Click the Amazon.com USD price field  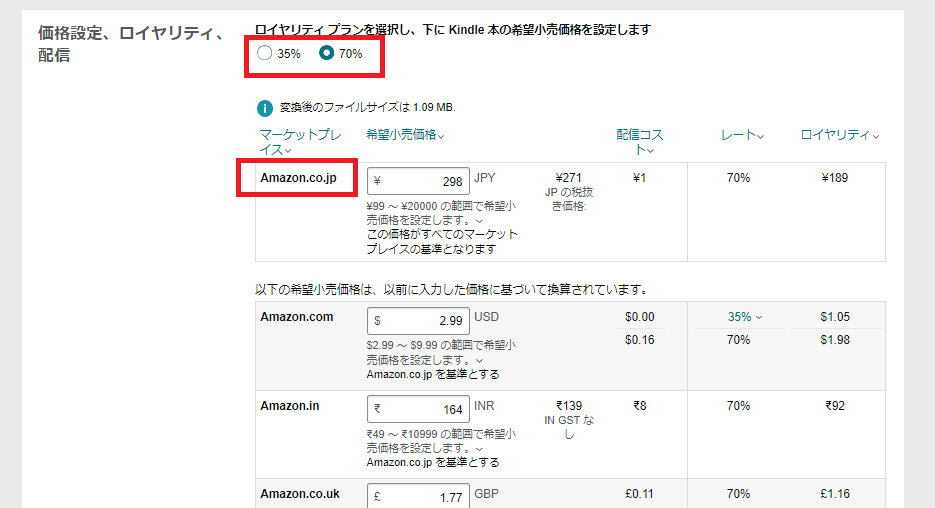click(x=418, y=321)
